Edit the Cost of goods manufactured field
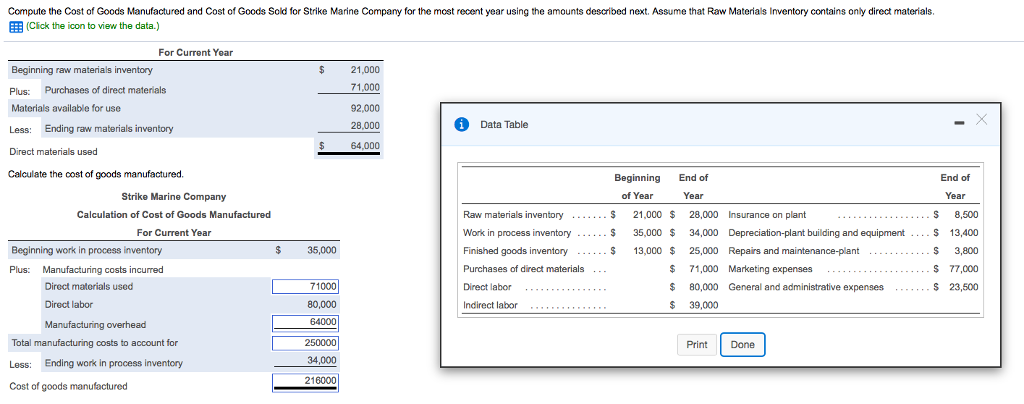This screenshot has height=404, width=1024. [305, 382]
